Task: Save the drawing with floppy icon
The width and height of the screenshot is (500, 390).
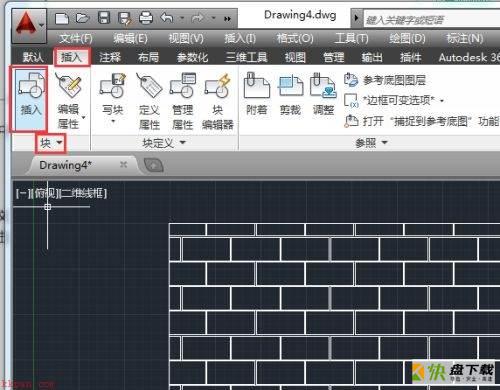Action: [104, 18]
